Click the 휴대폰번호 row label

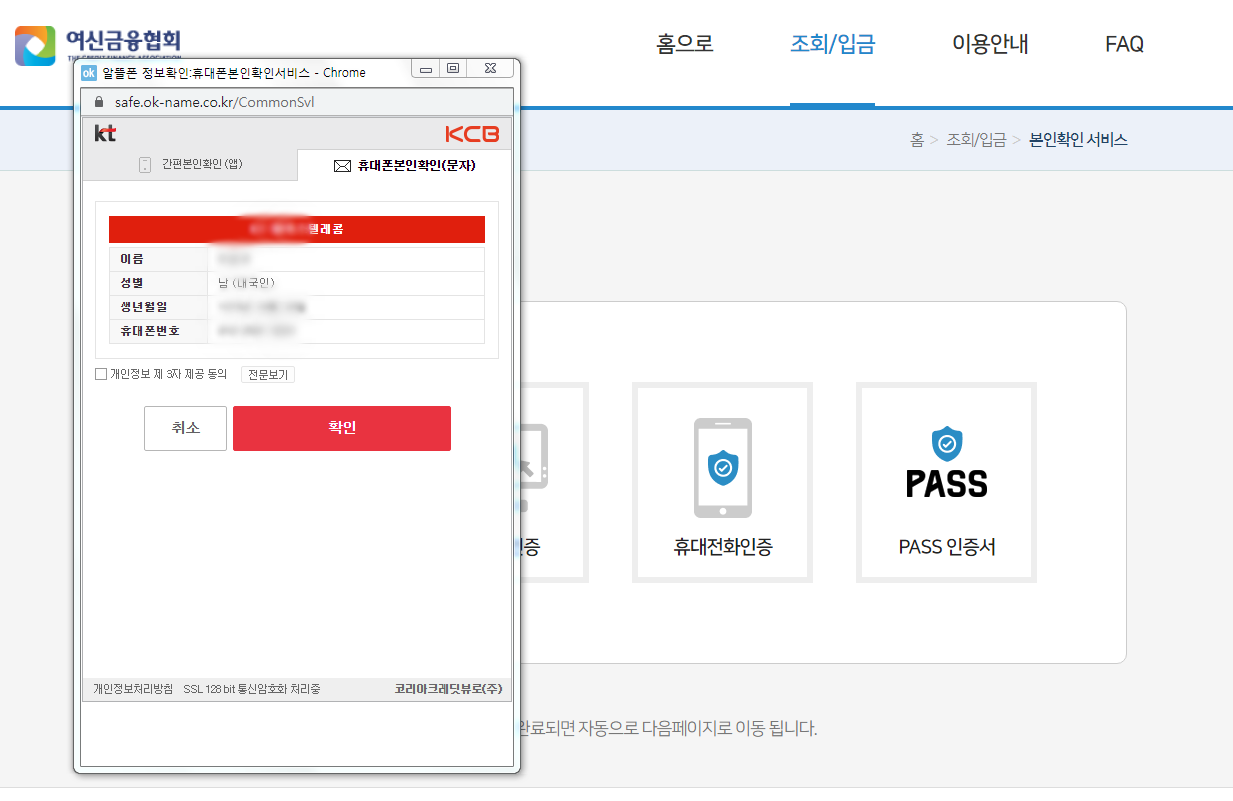click(x=150, y=331)
